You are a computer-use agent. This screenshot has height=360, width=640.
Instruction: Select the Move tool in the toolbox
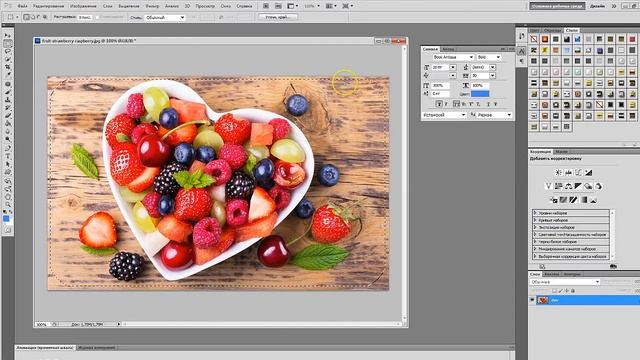8,36
